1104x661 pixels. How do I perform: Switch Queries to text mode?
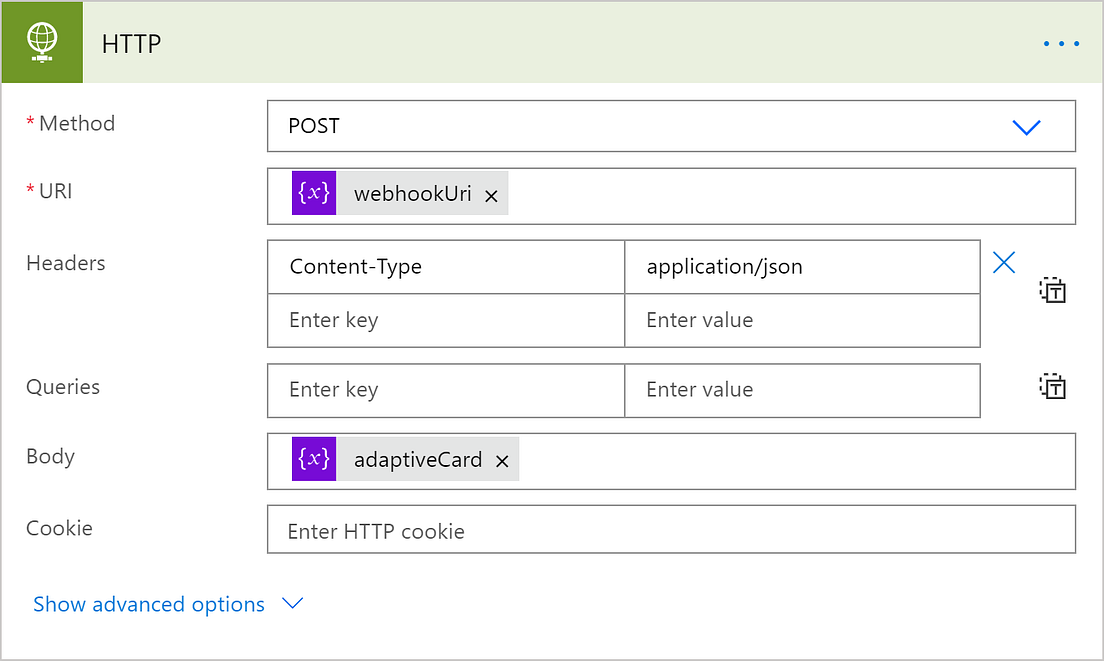(x=1052, y=386)
